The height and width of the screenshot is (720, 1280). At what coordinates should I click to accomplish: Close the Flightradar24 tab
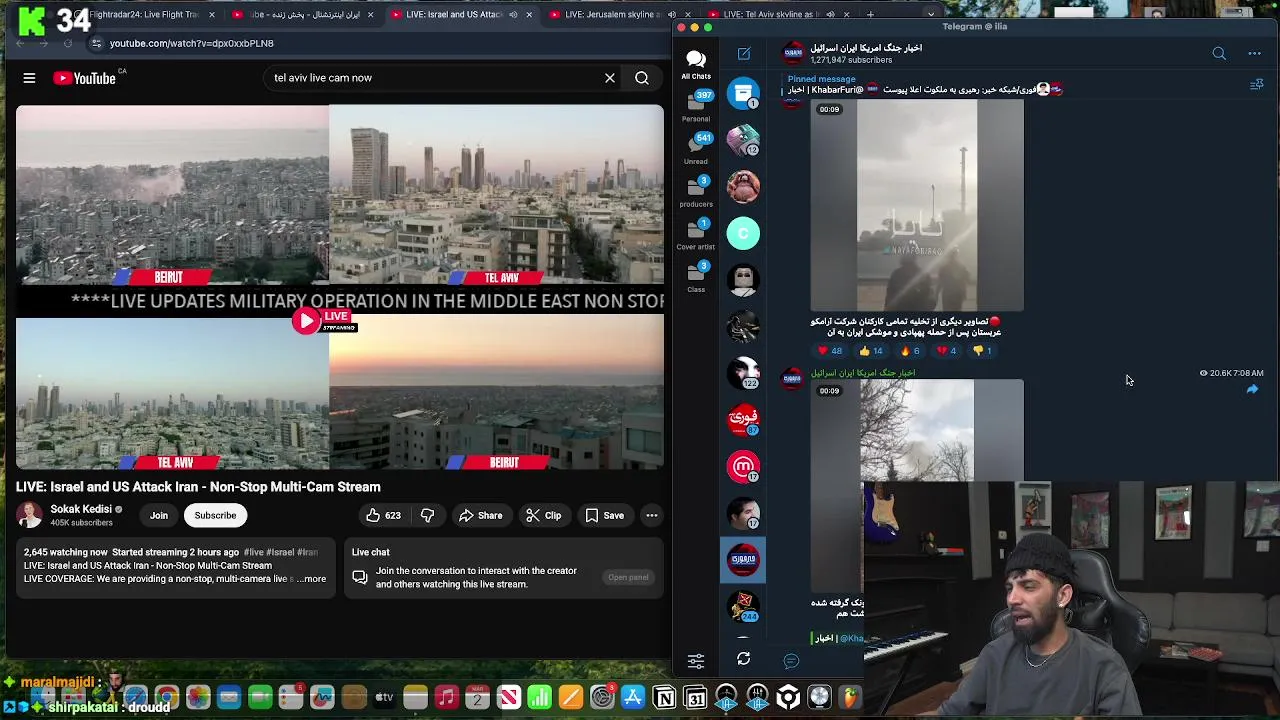[212, 15]
